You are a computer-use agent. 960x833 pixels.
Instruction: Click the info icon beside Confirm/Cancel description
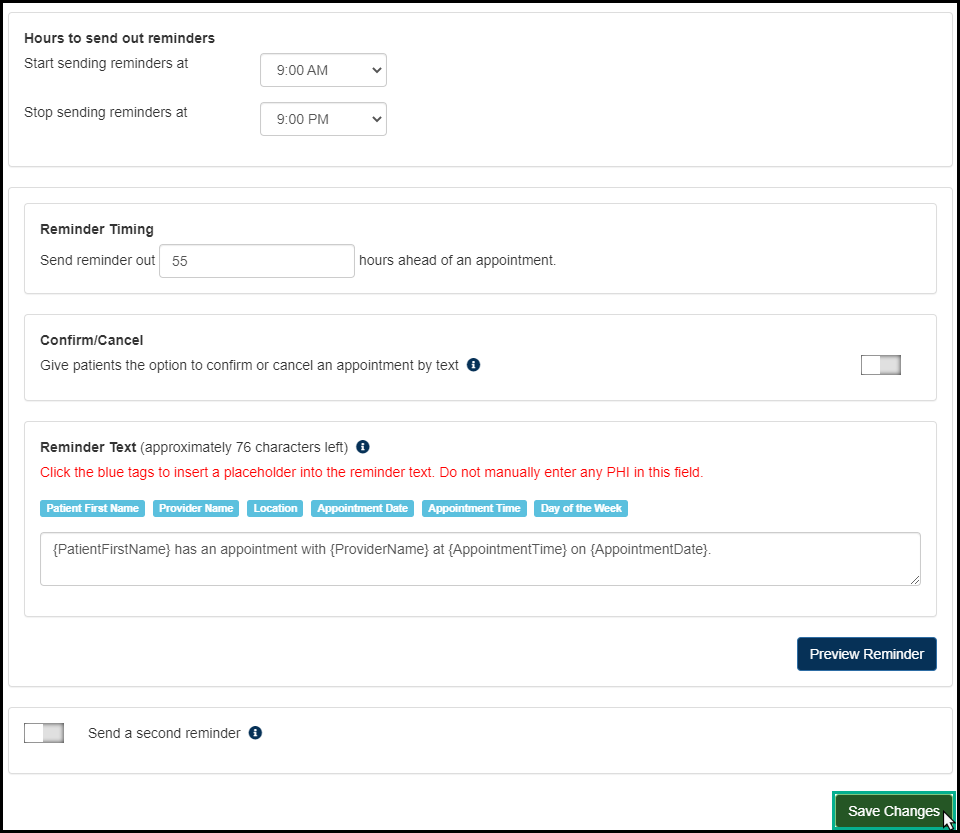tap(474, 365)
